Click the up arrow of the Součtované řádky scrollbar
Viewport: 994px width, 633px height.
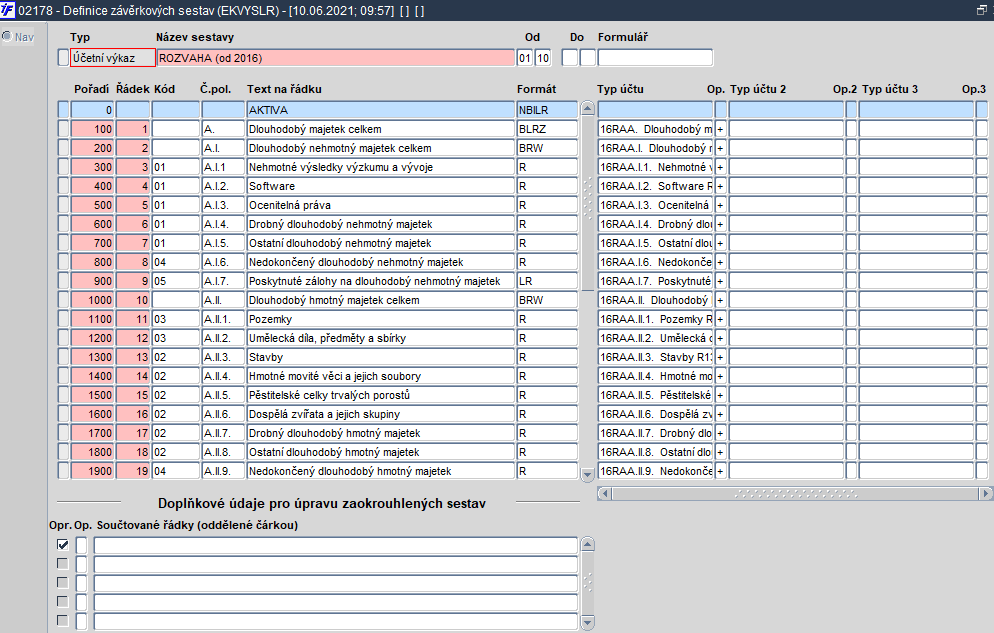[x=587, y=544]
